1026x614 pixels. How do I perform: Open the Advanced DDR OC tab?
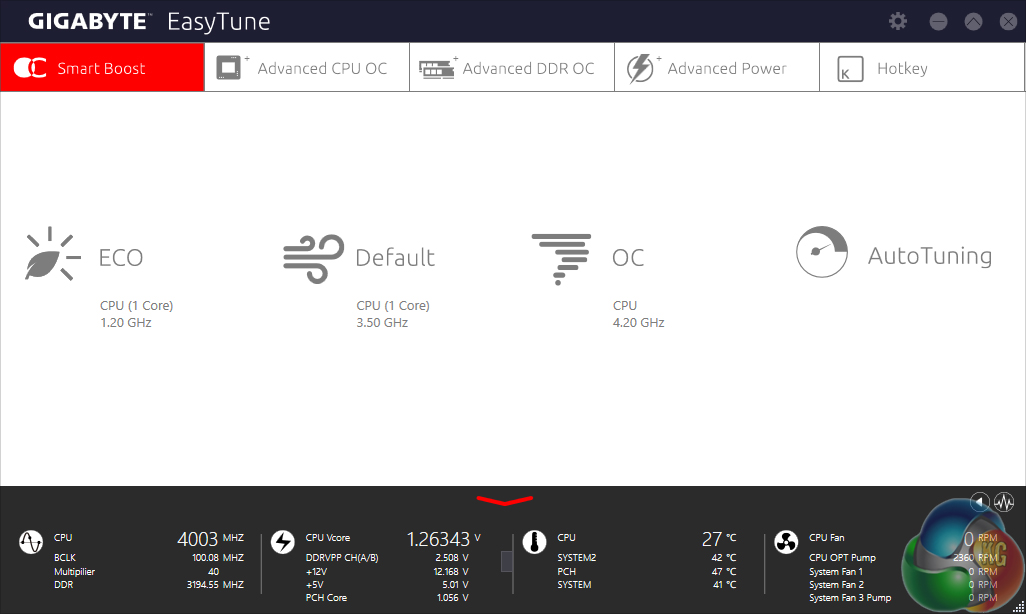click(512, 67)
